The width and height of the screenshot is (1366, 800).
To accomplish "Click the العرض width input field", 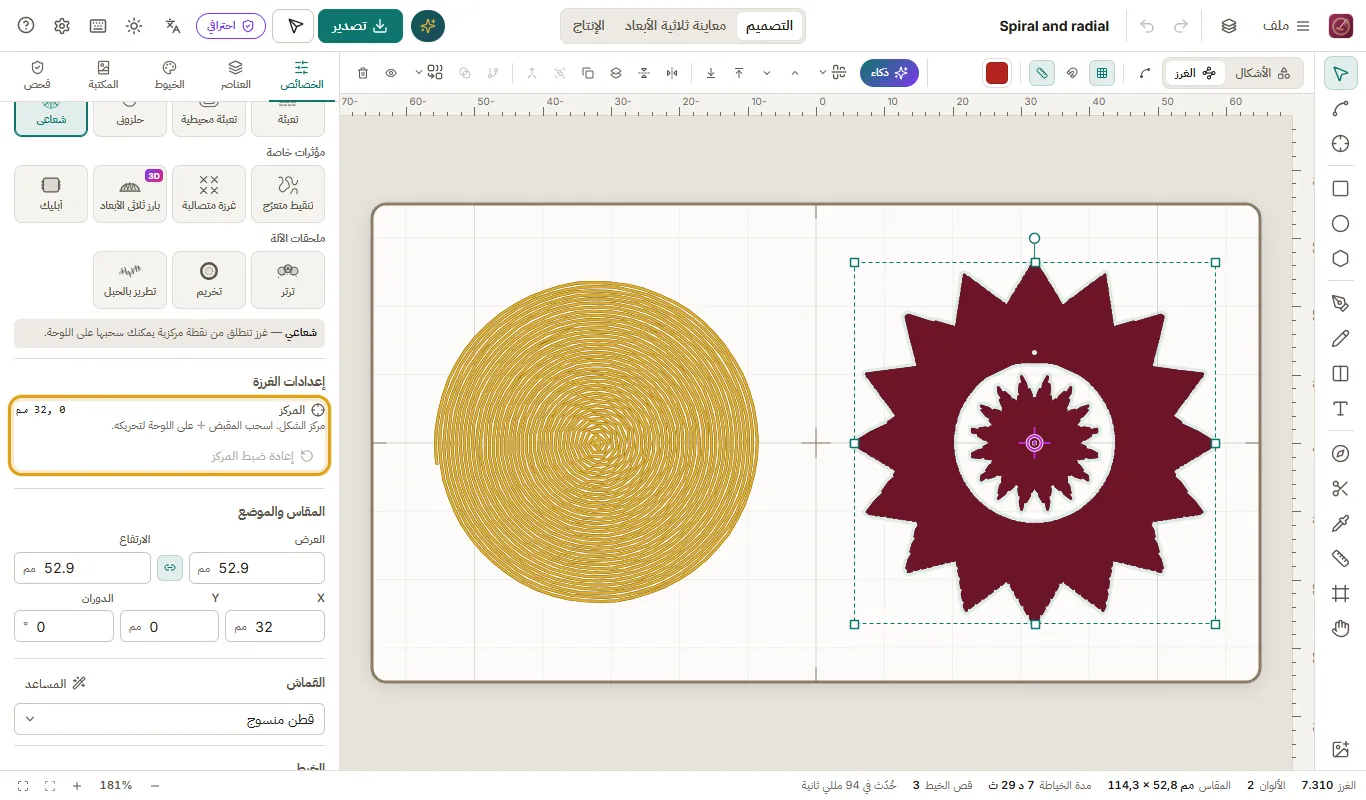I will pos(257,568).
